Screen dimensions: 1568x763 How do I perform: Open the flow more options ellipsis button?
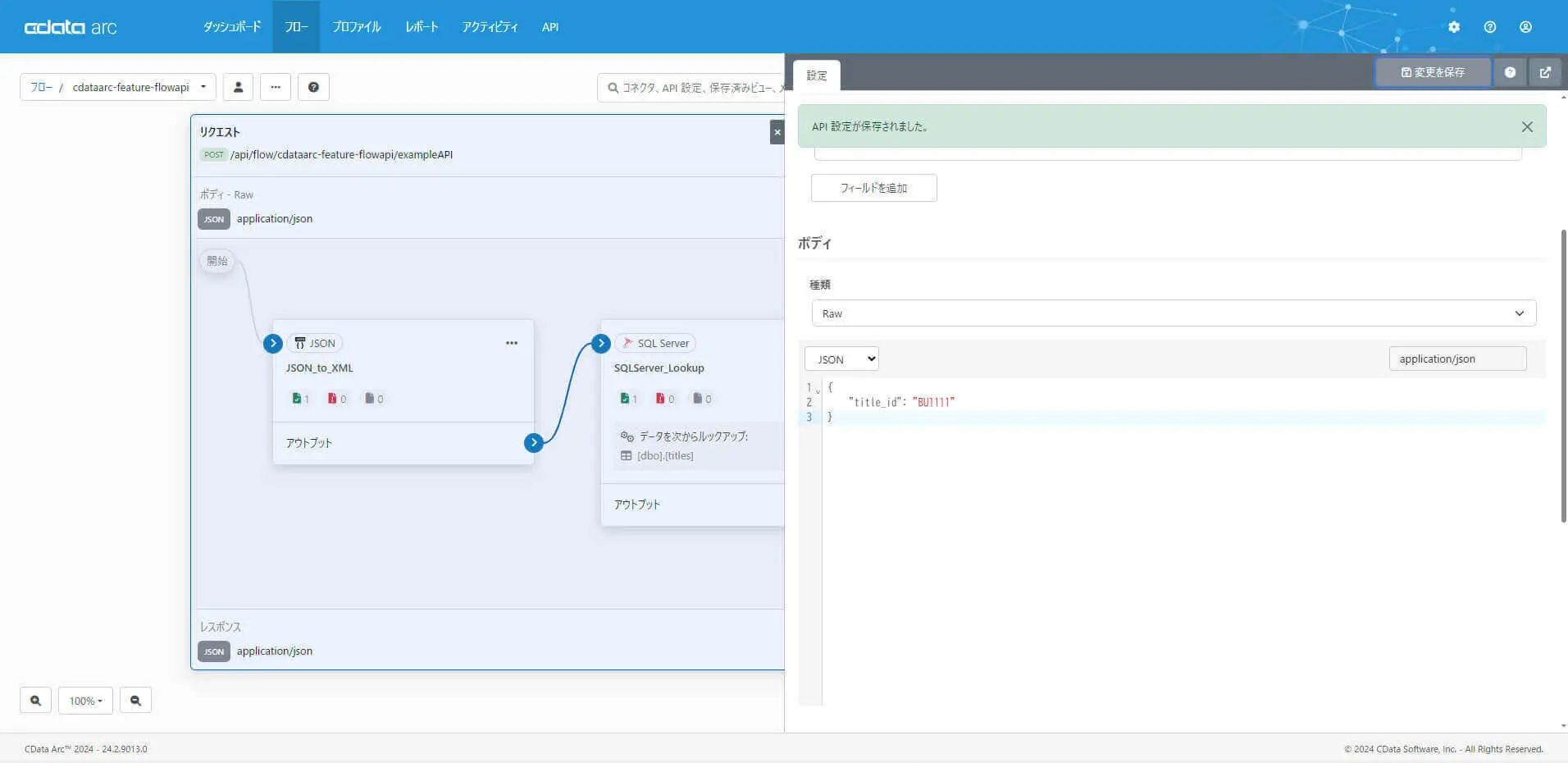(276, 87)
